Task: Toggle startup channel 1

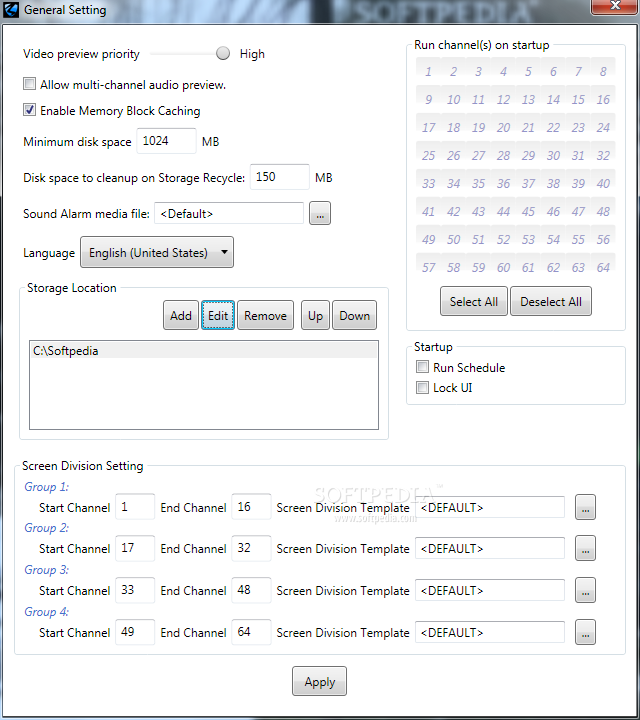Action: tap(428, 71)
